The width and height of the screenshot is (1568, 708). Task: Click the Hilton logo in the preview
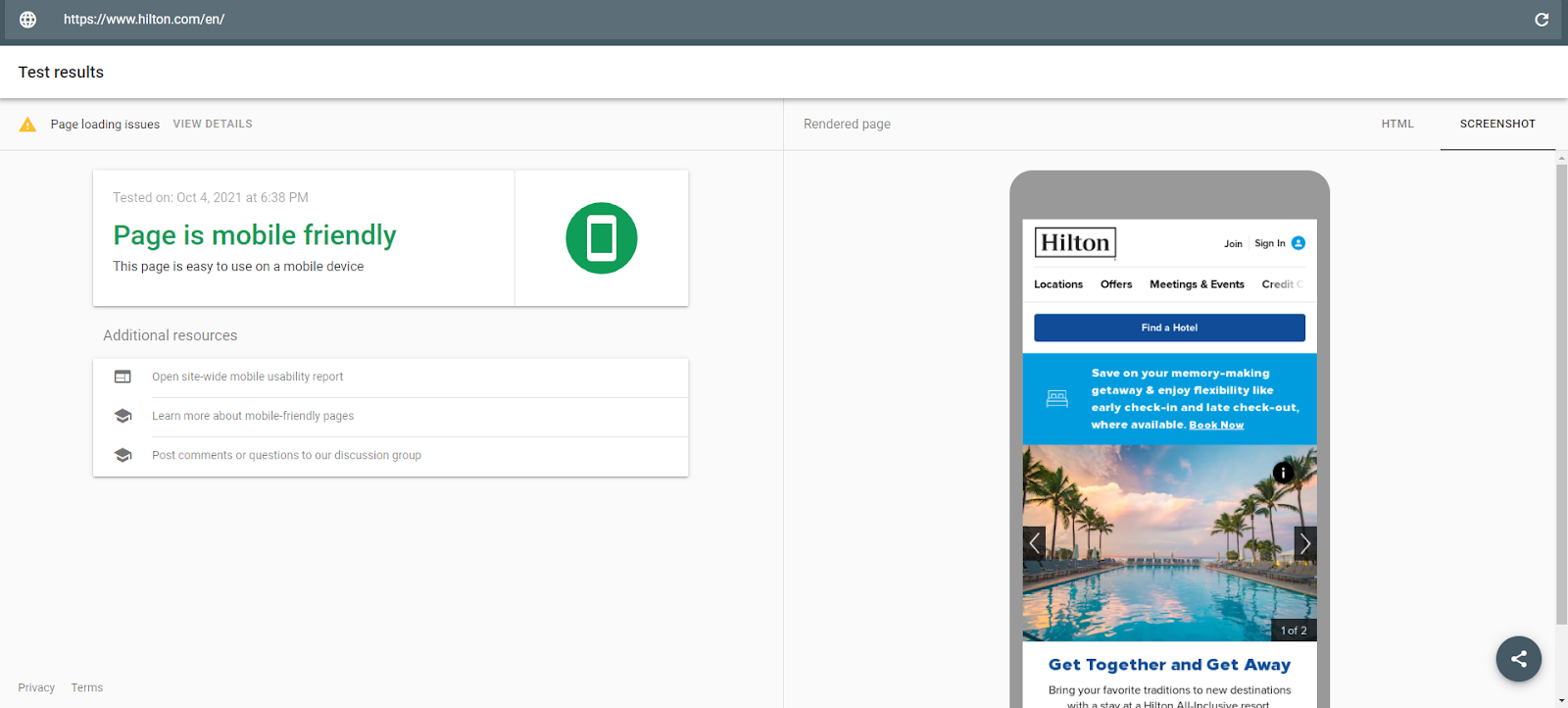1075,242
